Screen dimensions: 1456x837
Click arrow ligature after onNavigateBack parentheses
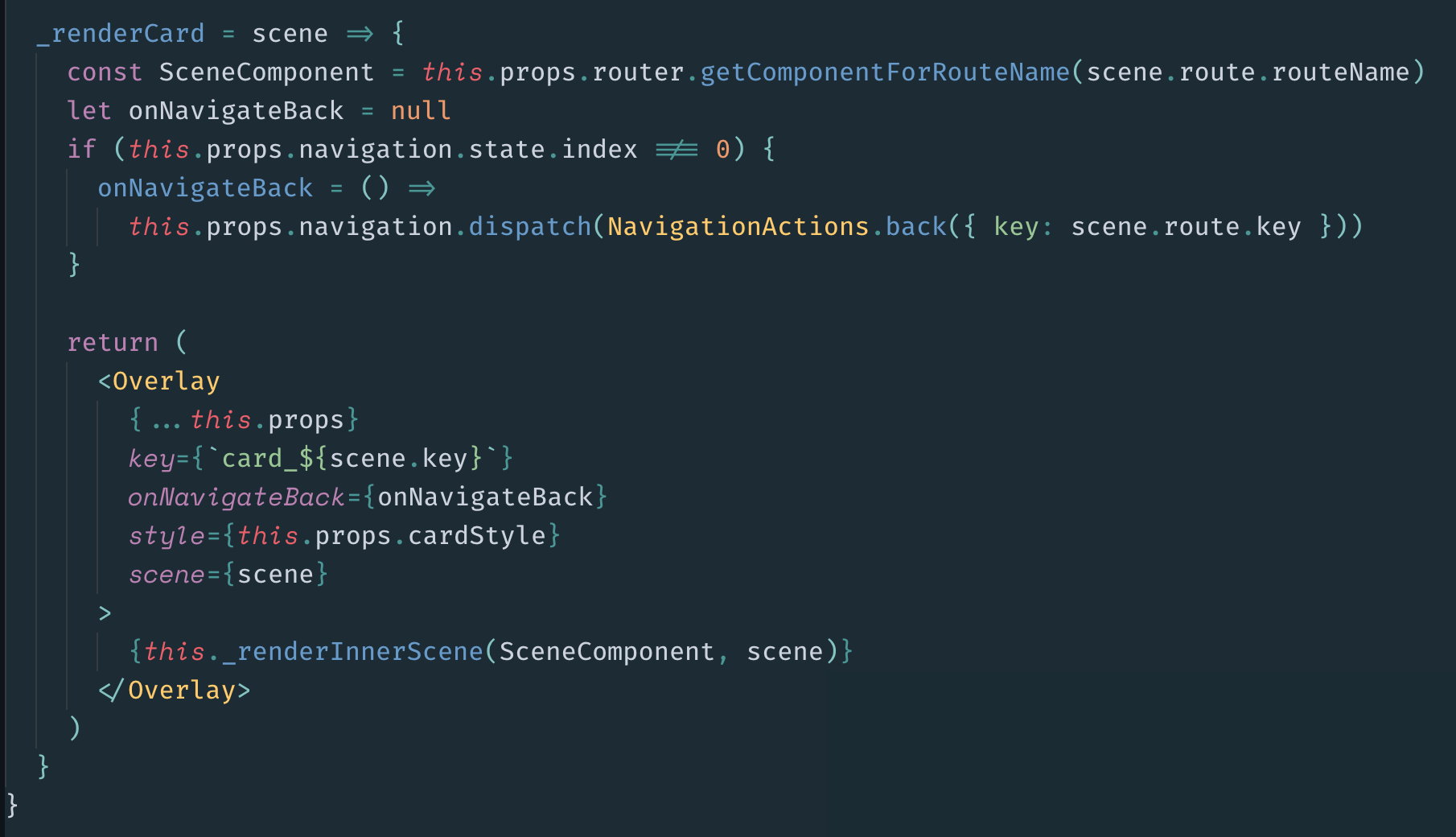tap(422, 188)
